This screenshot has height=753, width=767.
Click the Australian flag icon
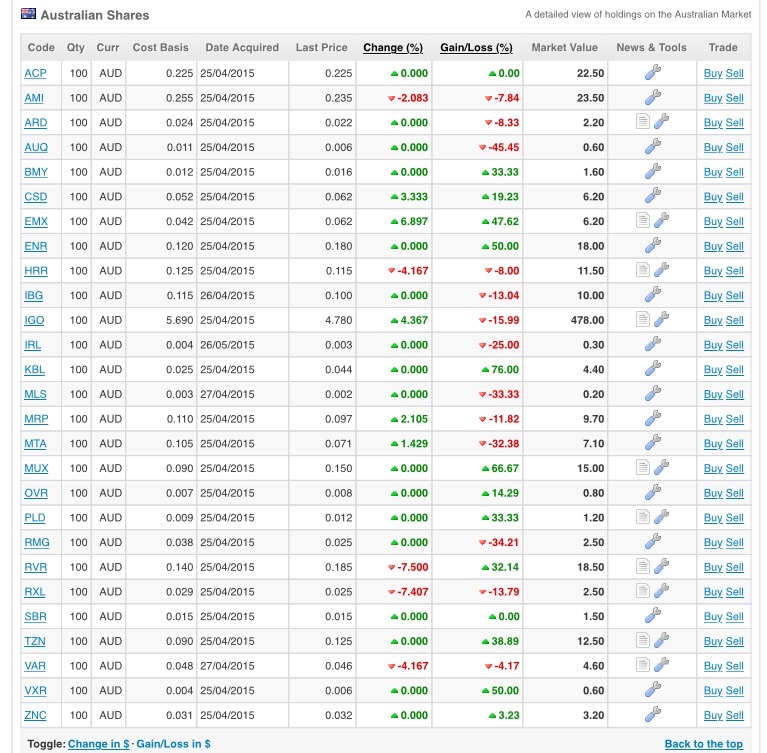tap(28, 13)
